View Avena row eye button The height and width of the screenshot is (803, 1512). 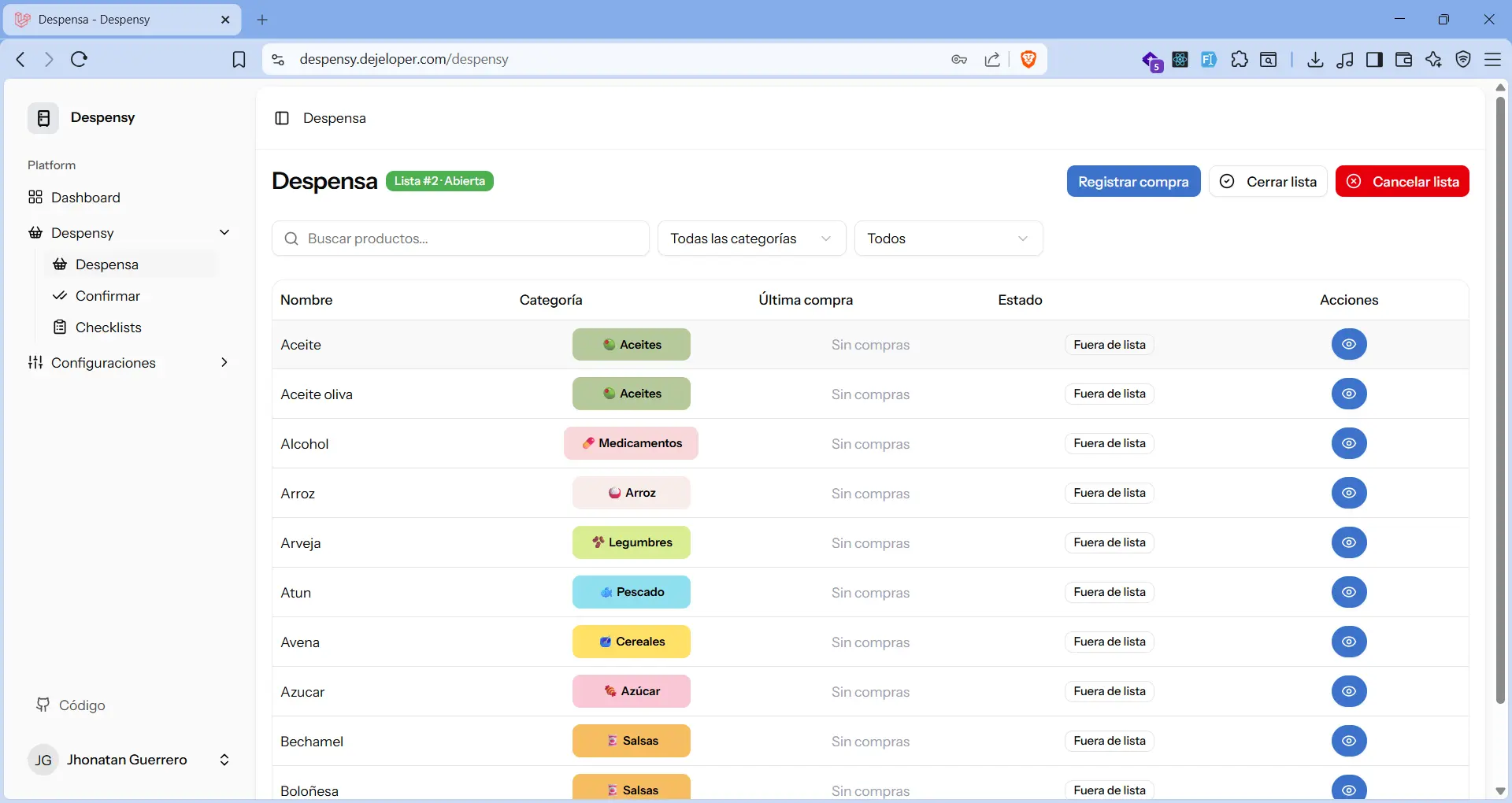(1349, 642)
